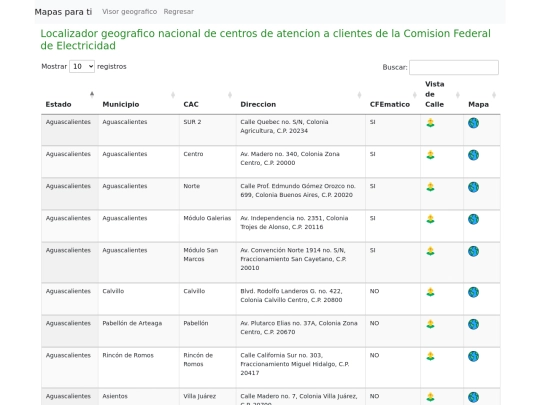Show map for Centro row
This screenshot has height=405, width=540.
coord(474,155)
